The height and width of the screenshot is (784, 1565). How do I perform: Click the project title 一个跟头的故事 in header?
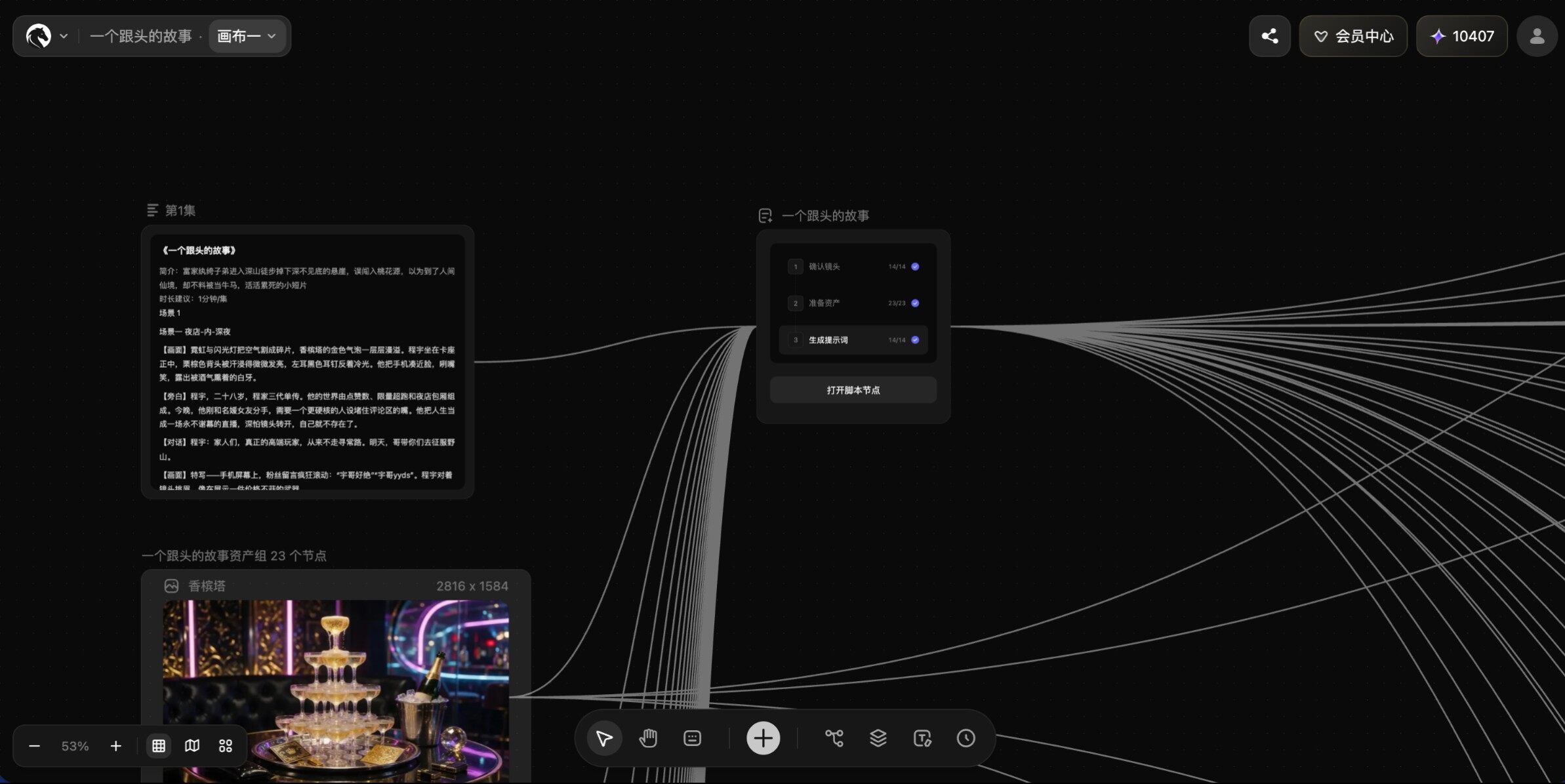coord(140,36)
